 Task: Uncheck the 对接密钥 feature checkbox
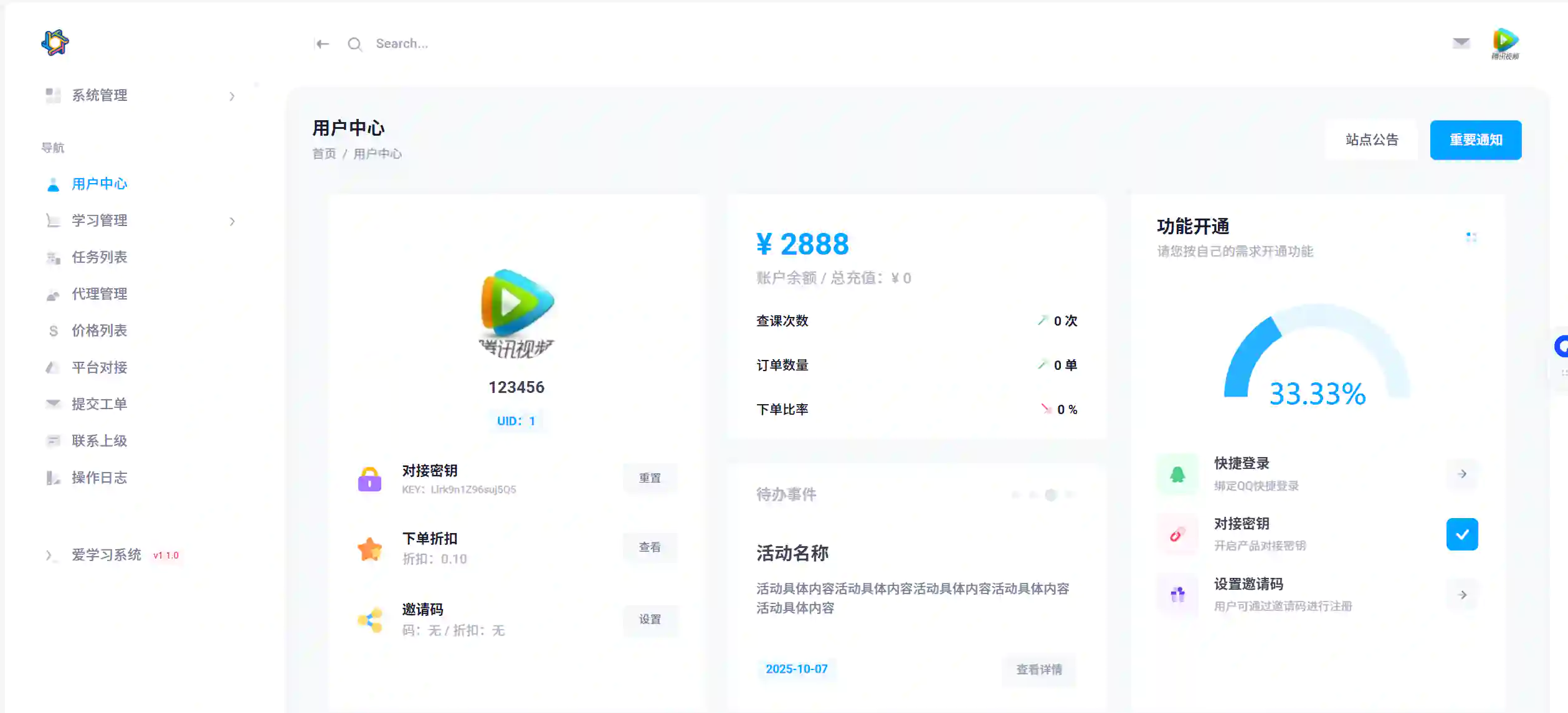tap(1461, 534)
